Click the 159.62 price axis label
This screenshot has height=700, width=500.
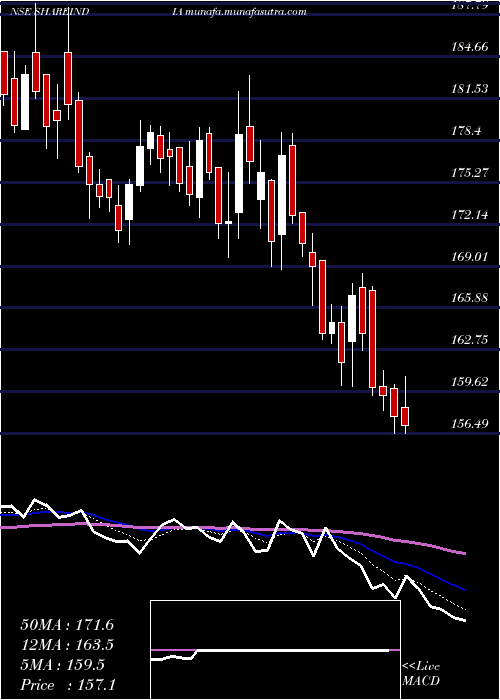click(x=470, y=381)
